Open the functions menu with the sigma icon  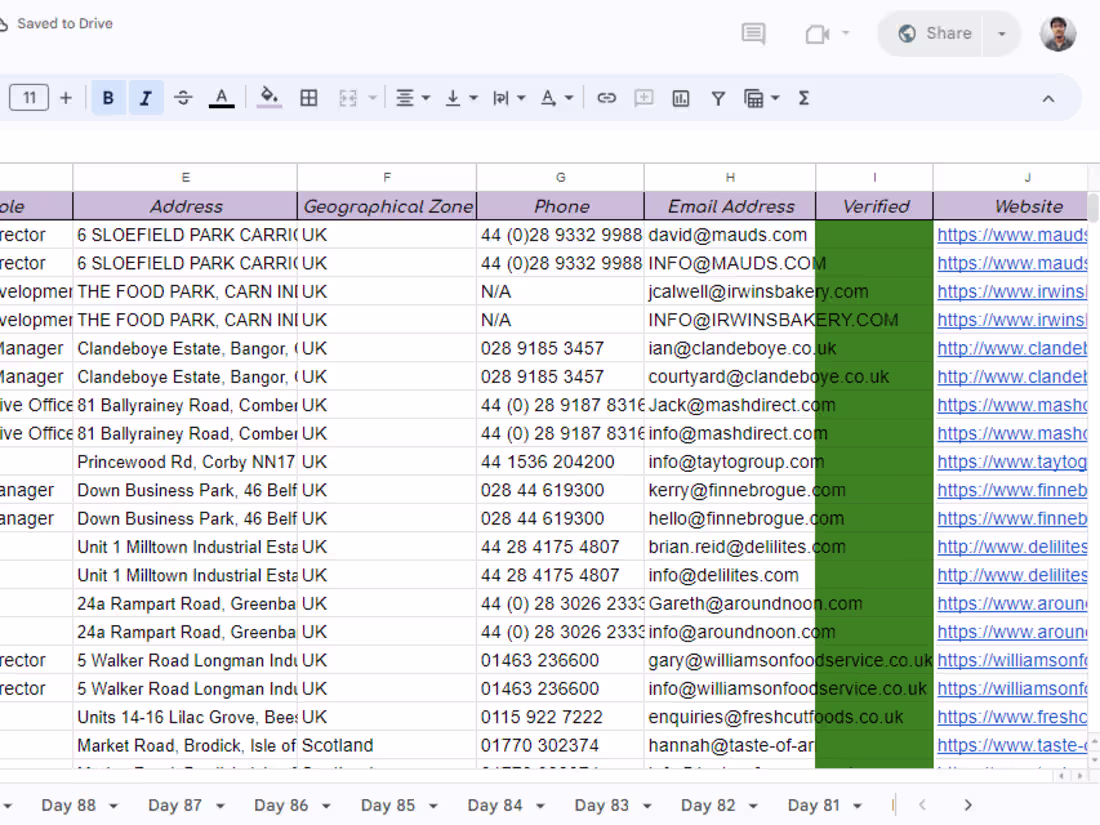[x=803, y=97]
